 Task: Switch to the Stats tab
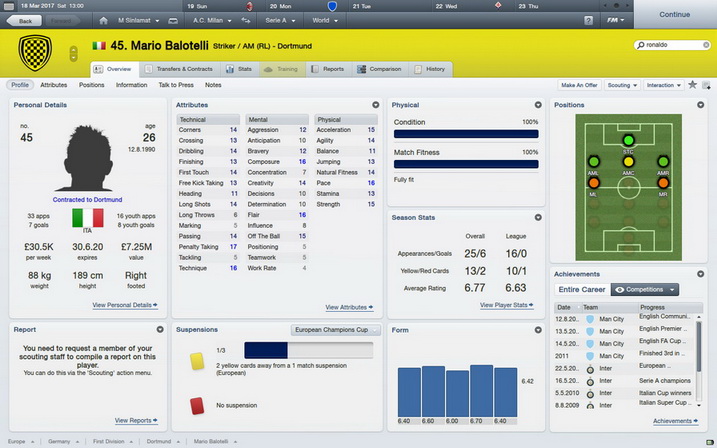[x=239, y=69]
